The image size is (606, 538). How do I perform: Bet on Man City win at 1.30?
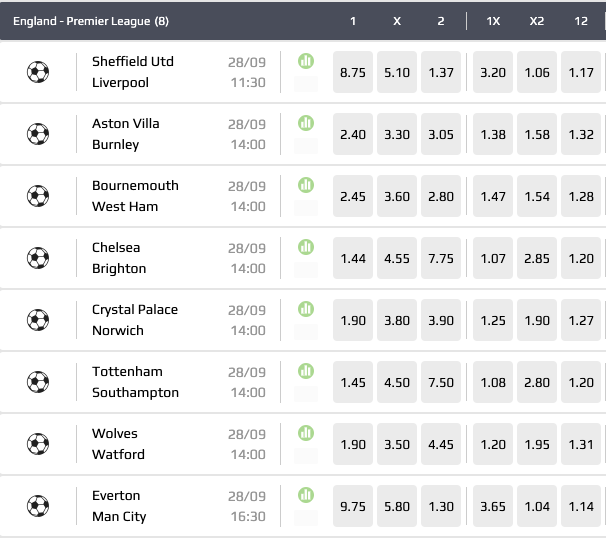click(x=440, y=507)
